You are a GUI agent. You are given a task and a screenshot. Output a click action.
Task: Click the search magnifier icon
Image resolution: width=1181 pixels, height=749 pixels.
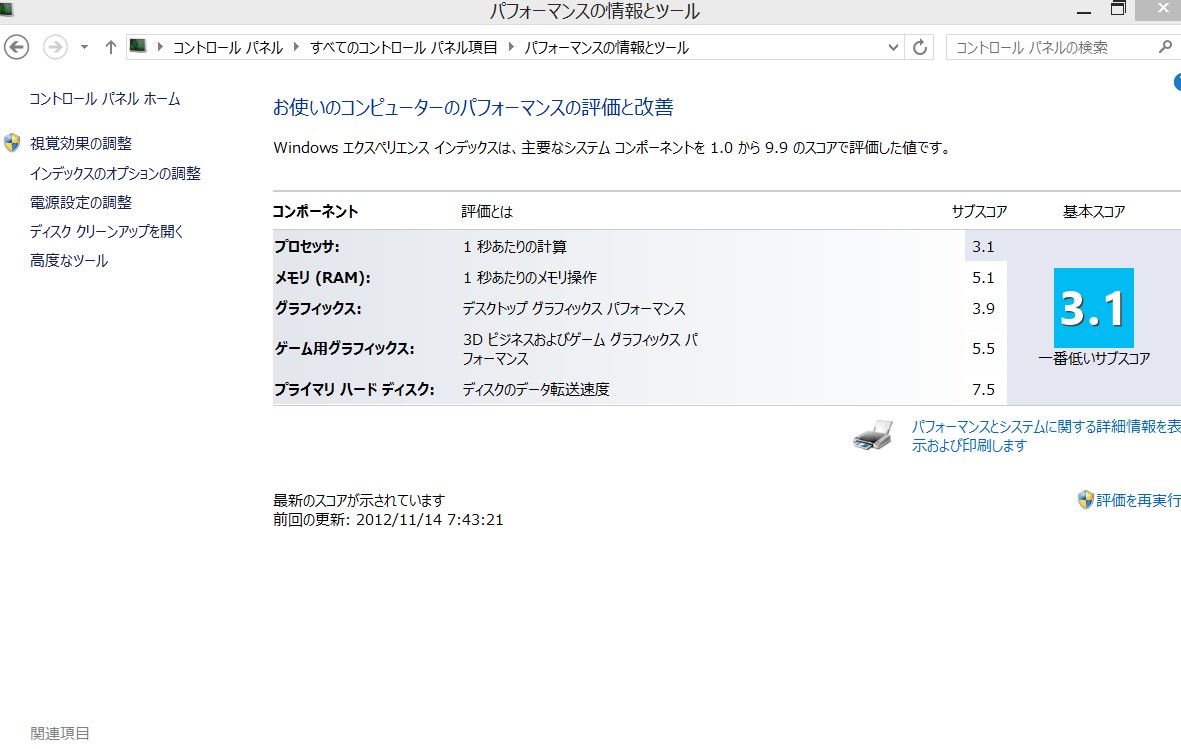tap(1165, 47)
